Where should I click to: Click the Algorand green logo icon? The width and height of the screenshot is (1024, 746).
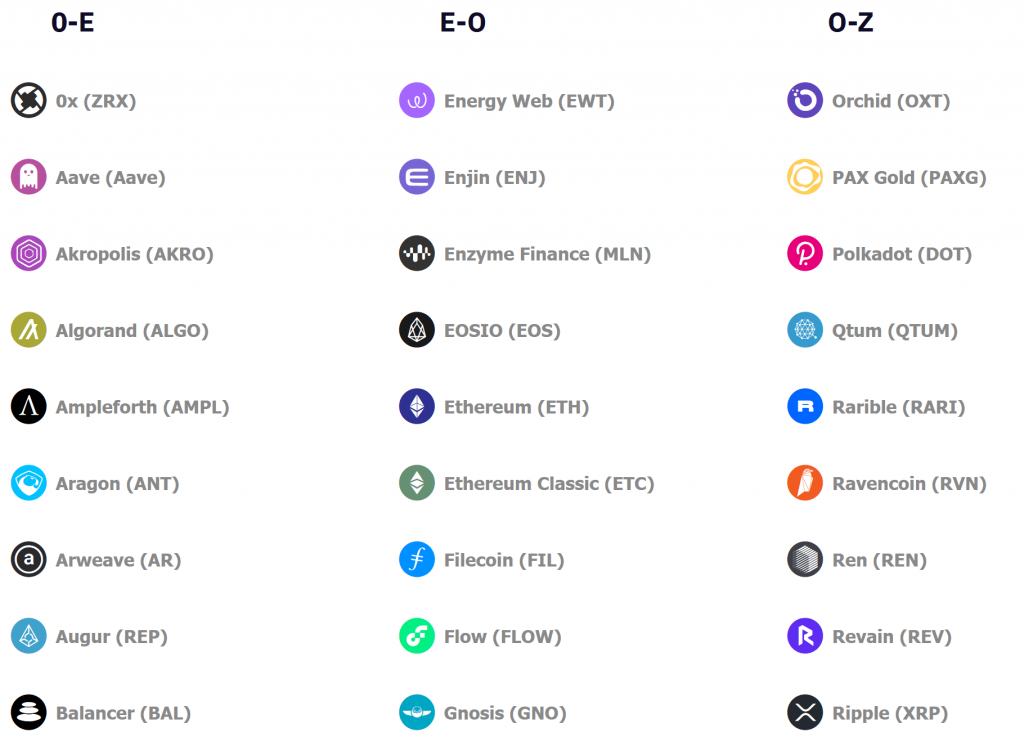tap(29, 330)
